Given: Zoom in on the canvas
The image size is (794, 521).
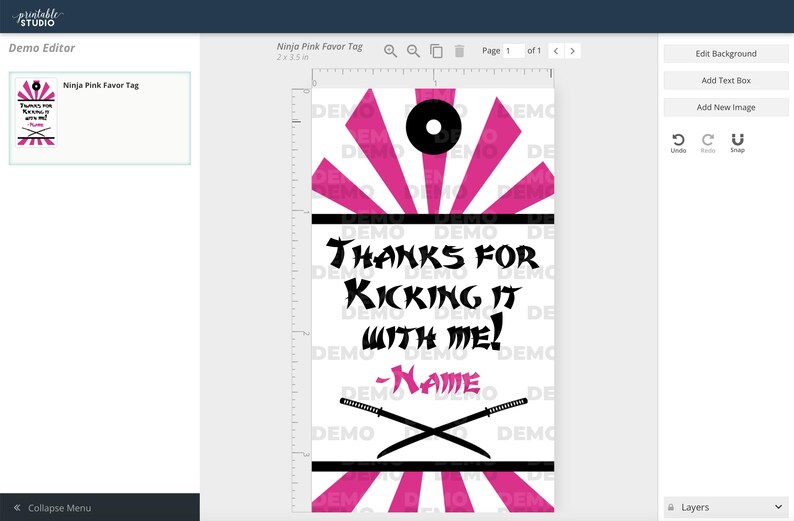Looking at the screenshot, I should pyautogui.click(x=390, y=51).
